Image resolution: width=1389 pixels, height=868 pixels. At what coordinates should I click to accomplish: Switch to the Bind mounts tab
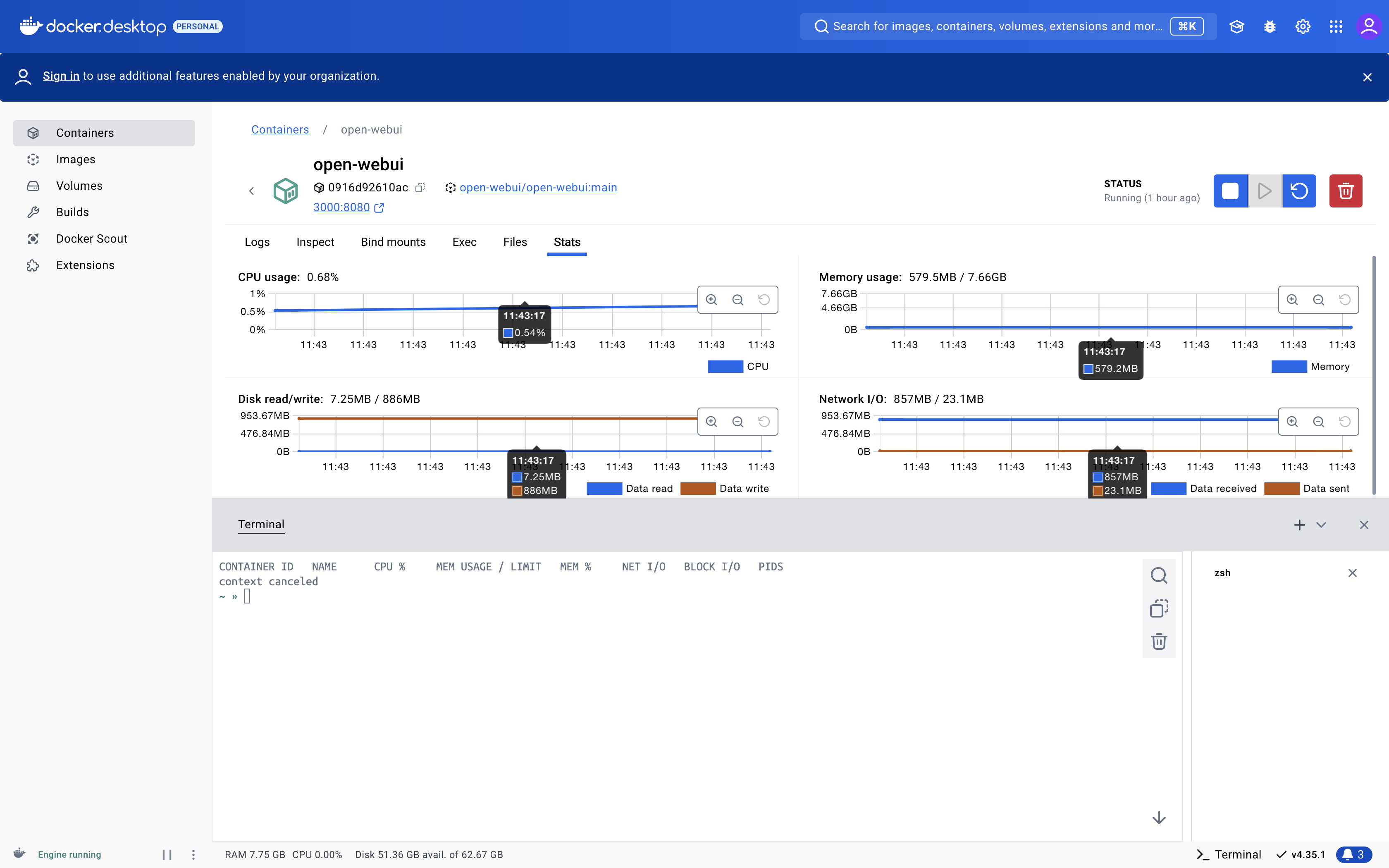[x=393, y=242]
